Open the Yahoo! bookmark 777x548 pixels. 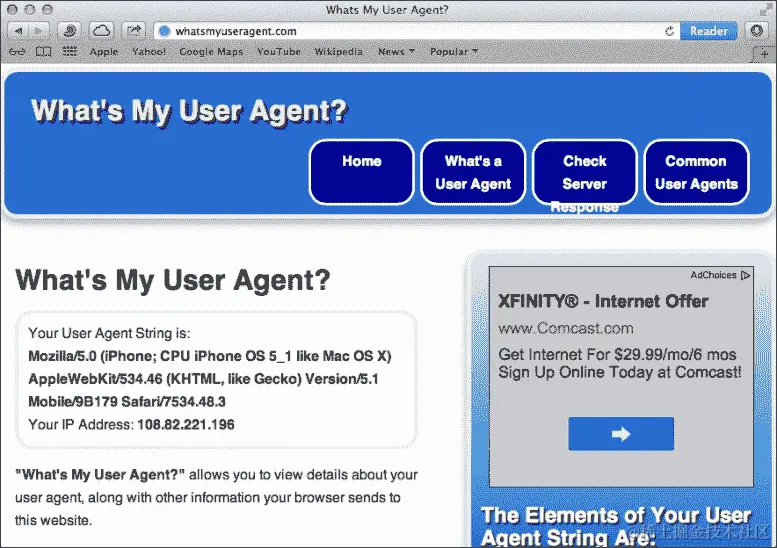[149, 52]
